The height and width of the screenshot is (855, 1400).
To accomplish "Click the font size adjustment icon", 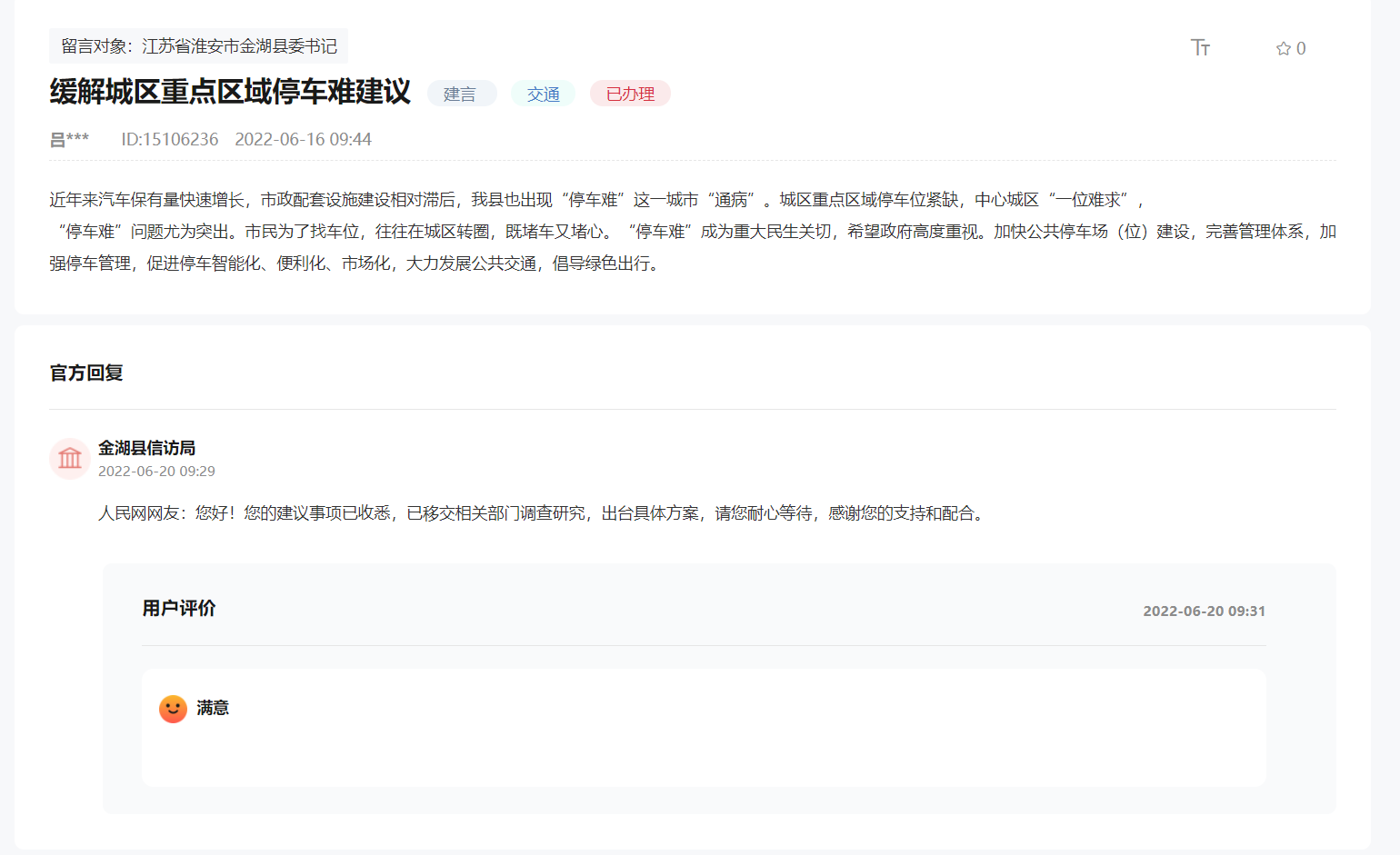I will click(1200, 47).
